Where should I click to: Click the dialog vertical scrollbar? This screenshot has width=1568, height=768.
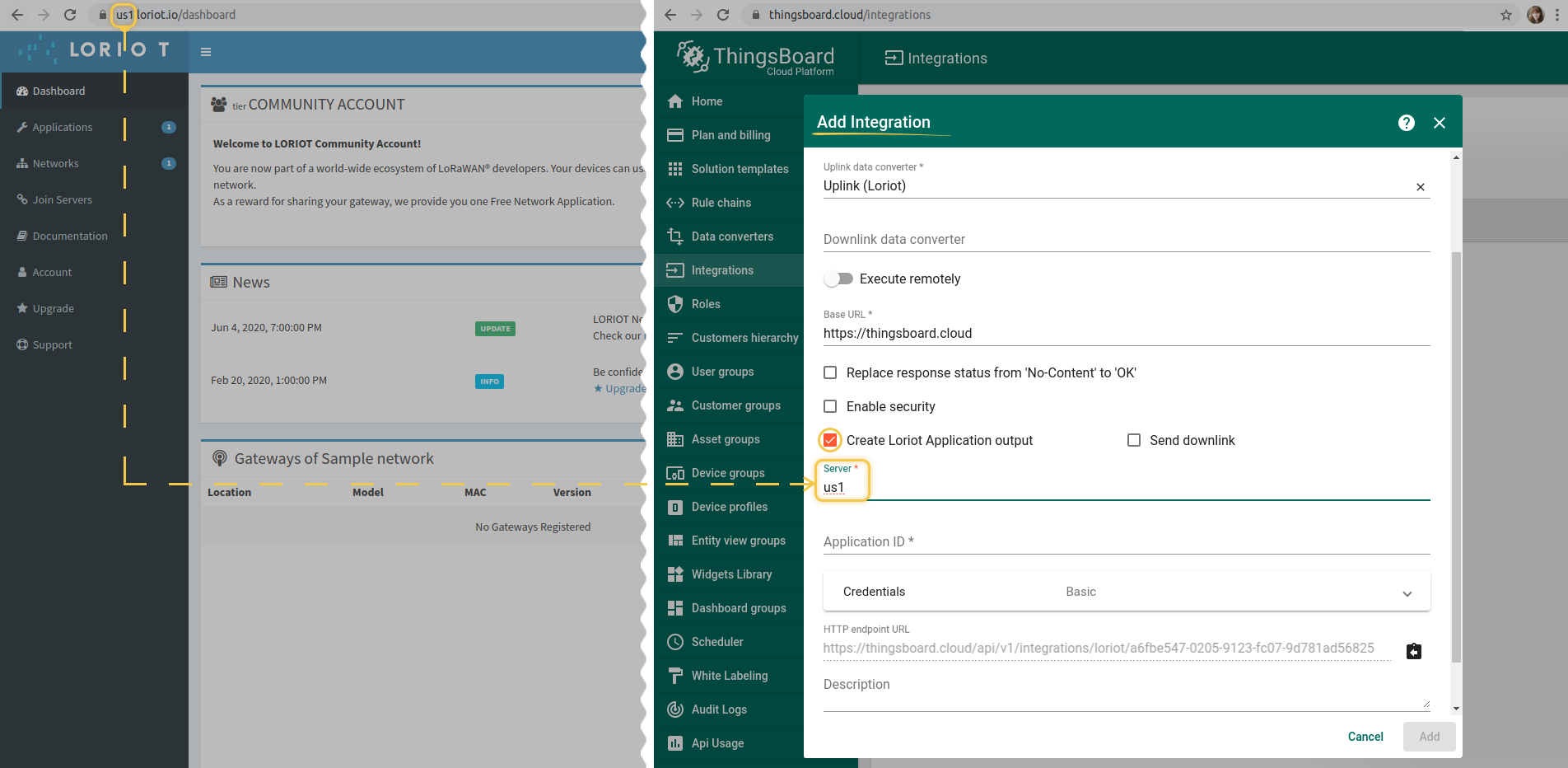coord(1456,457)
